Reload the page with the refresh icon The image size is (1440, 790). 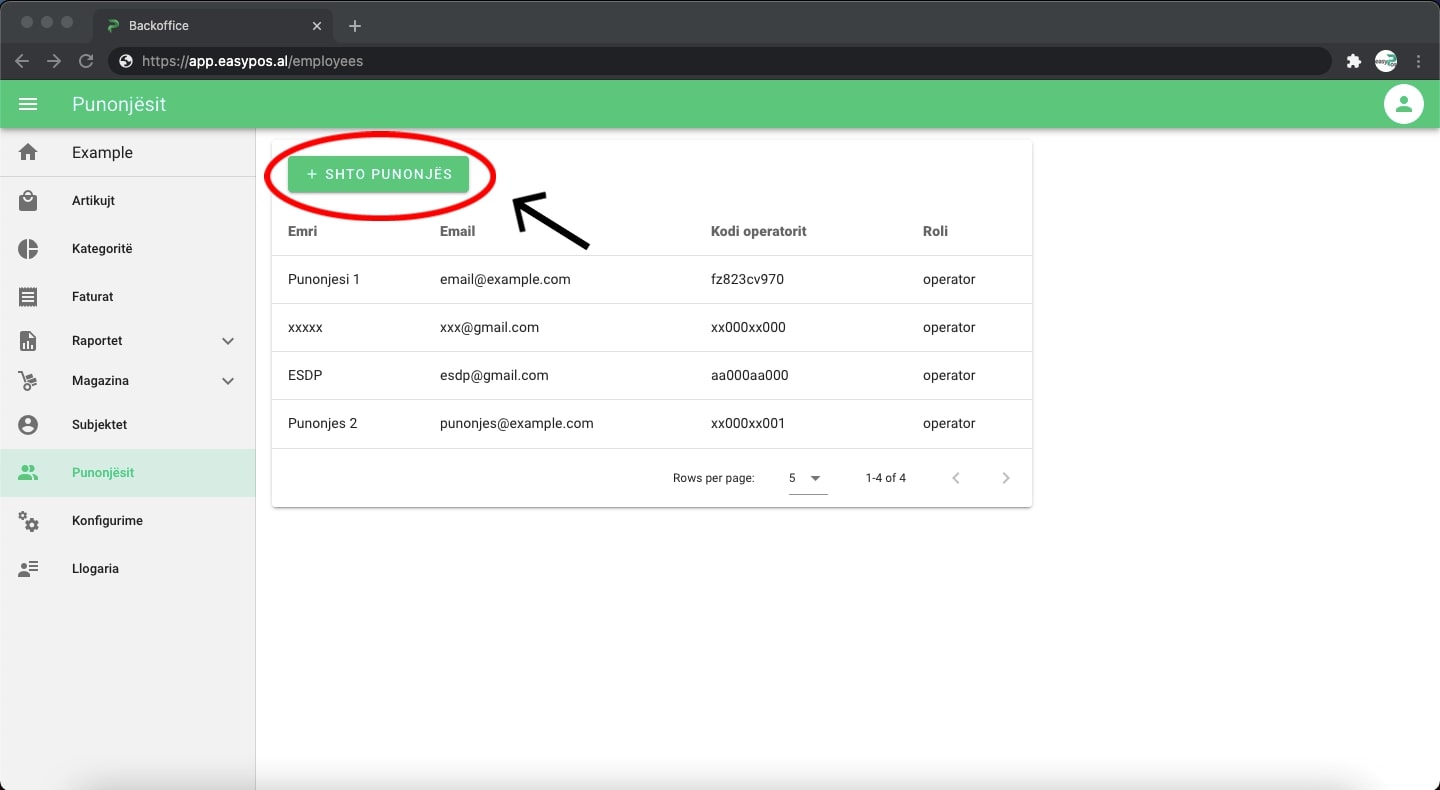[x=86, y=61]
